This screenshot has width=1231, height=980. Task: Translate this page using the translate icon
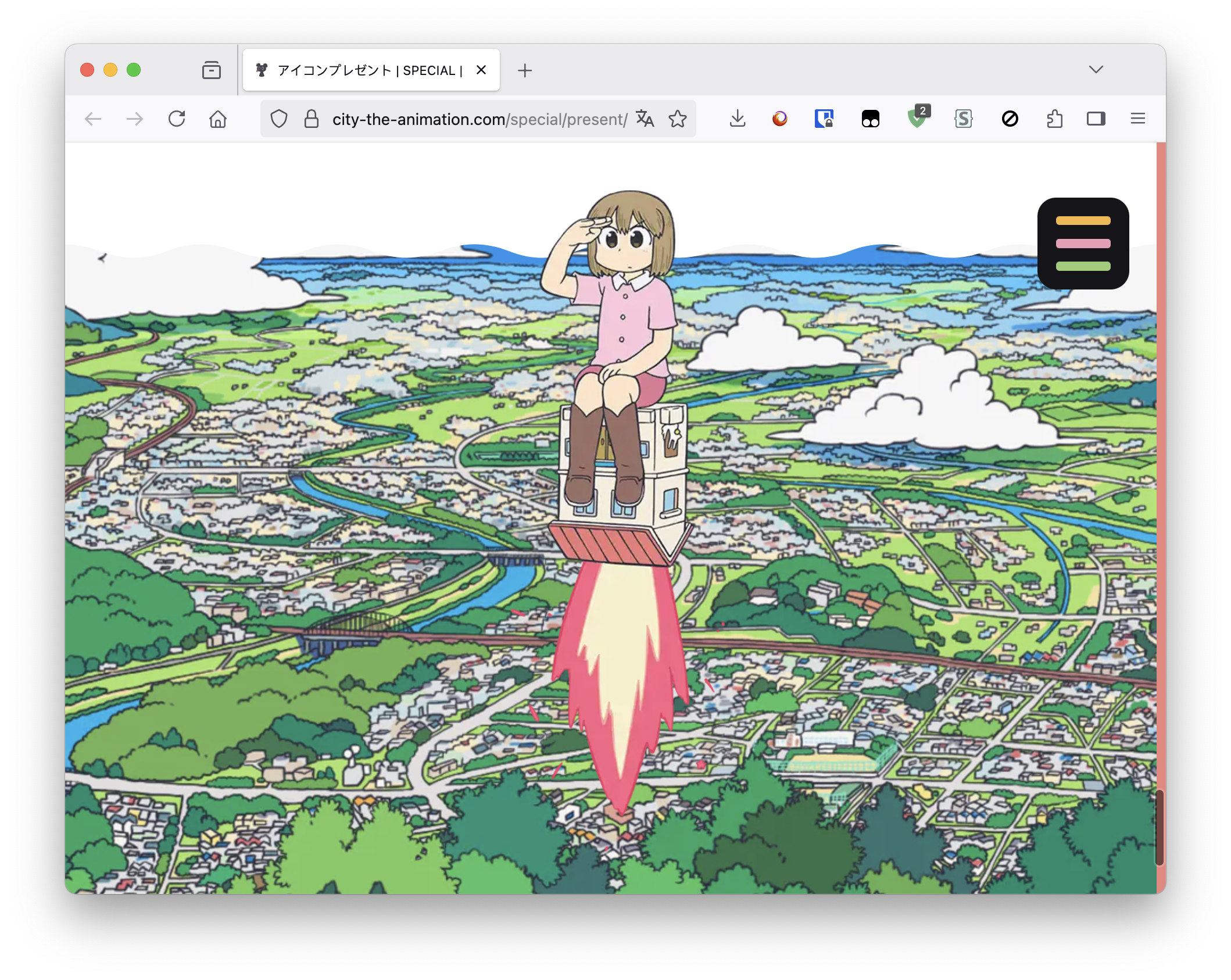645,119
